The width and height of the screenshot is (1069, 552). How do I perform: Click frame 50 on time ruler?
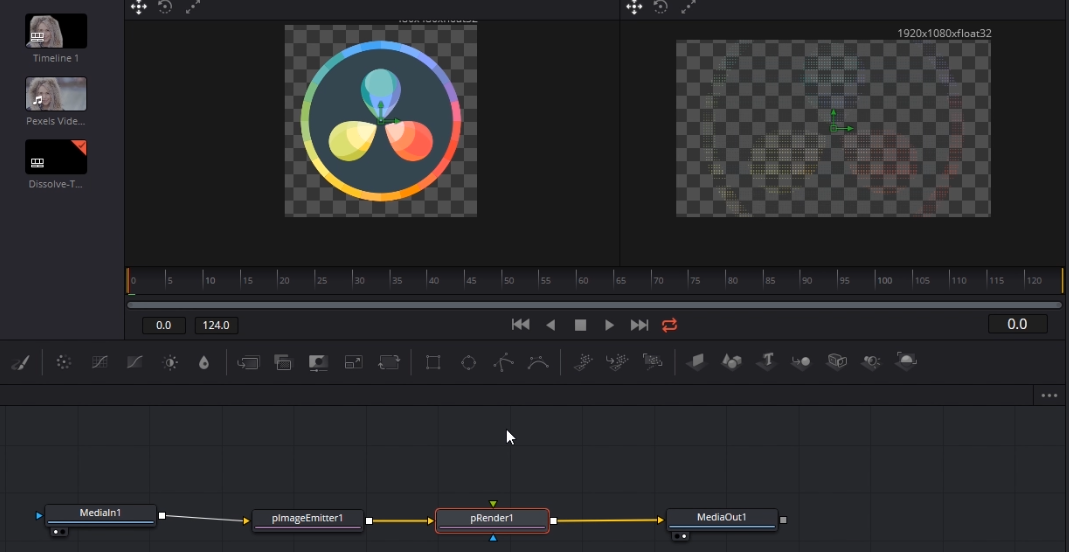point(507,281)
